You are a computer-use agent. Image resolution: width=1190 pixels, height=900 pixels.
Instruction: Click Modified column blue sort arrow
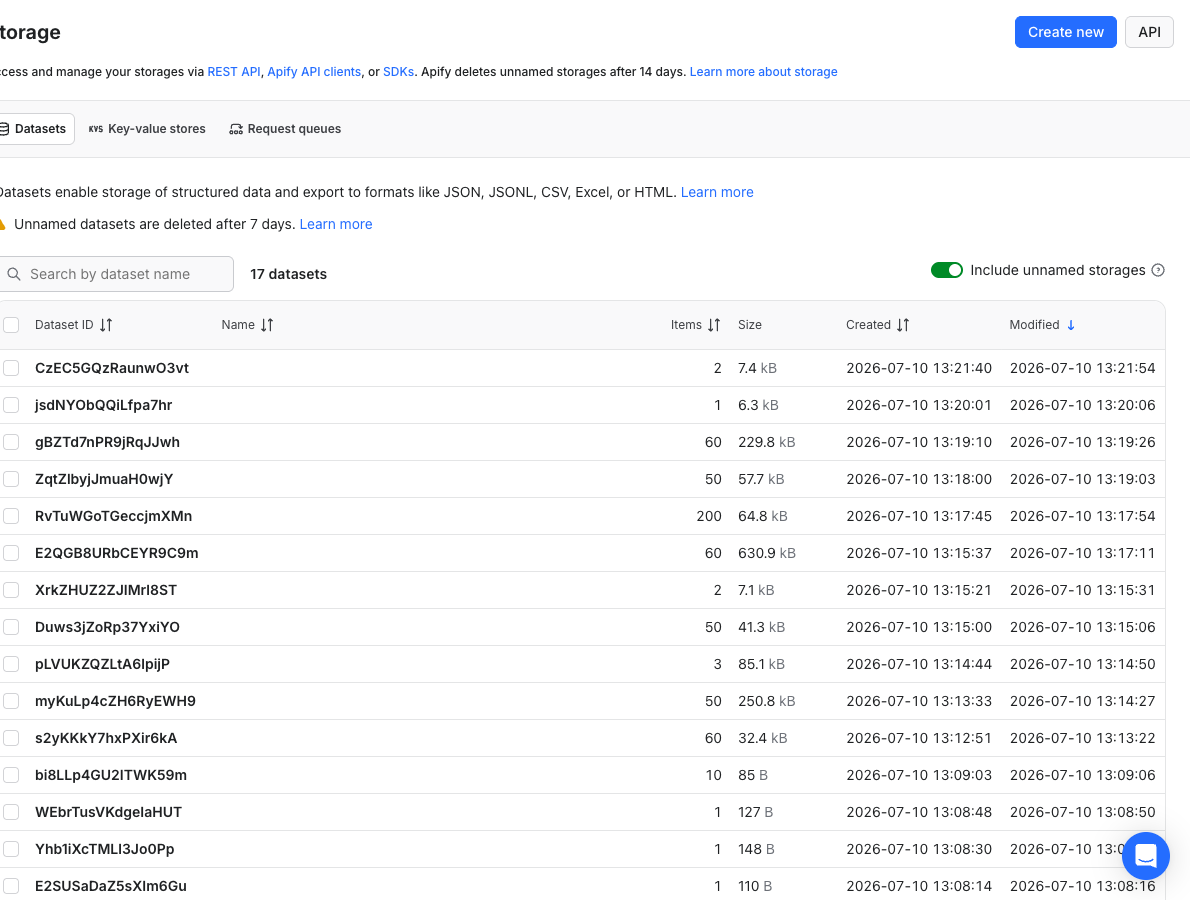point(1071,325)
